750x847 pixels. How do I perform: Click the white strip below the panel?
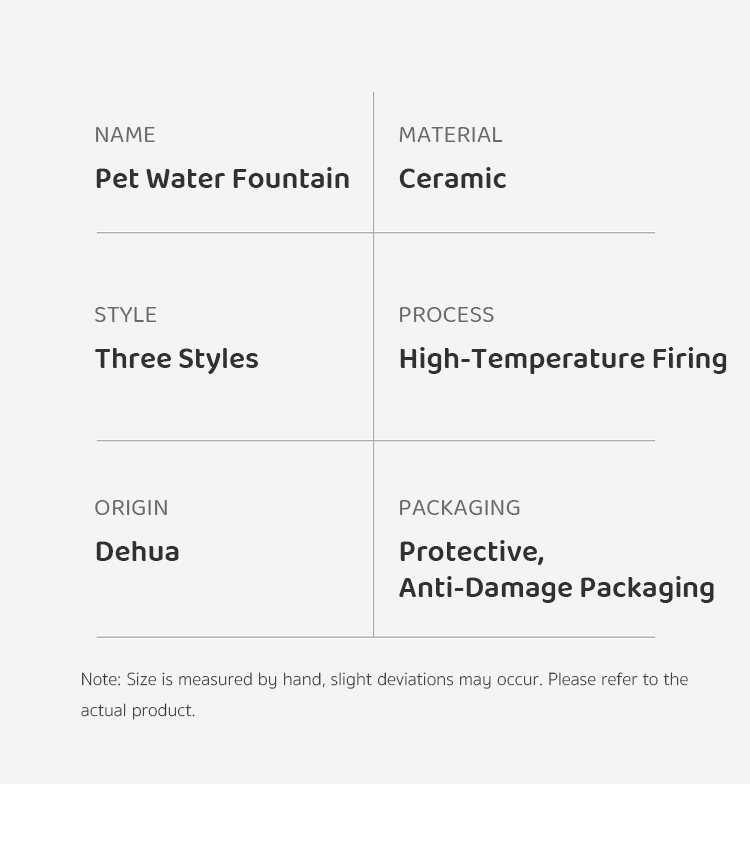(x=375, y=815)
